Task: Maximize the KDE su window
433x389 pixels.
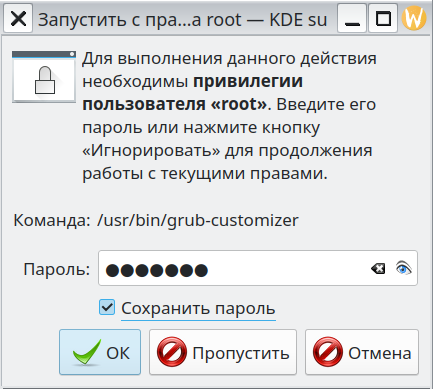Action: (x=383, y=18)
